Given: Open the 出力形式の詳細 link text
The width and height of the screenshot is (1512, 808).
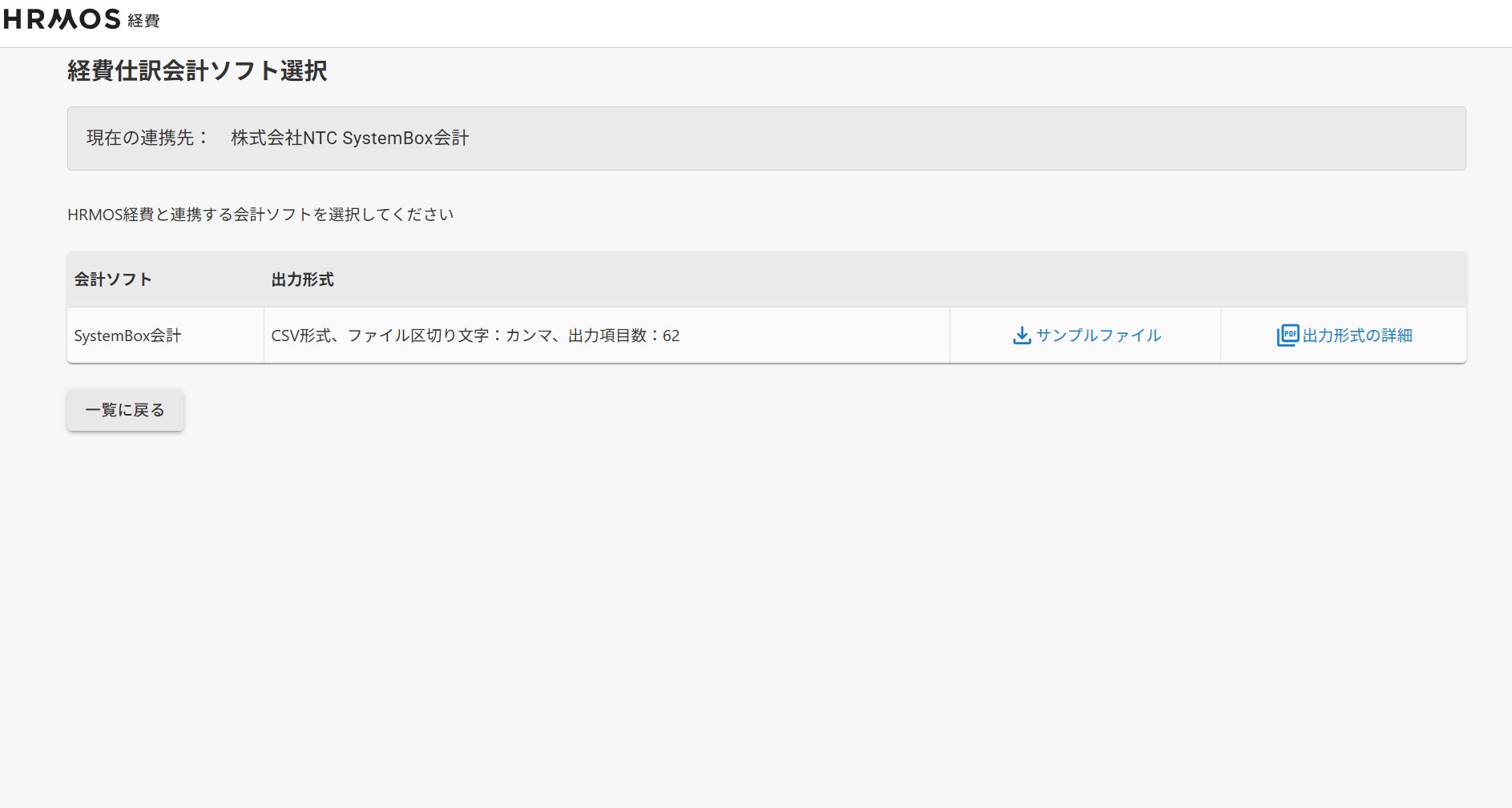Looking at the screenshot, I should coord(1357,336).
